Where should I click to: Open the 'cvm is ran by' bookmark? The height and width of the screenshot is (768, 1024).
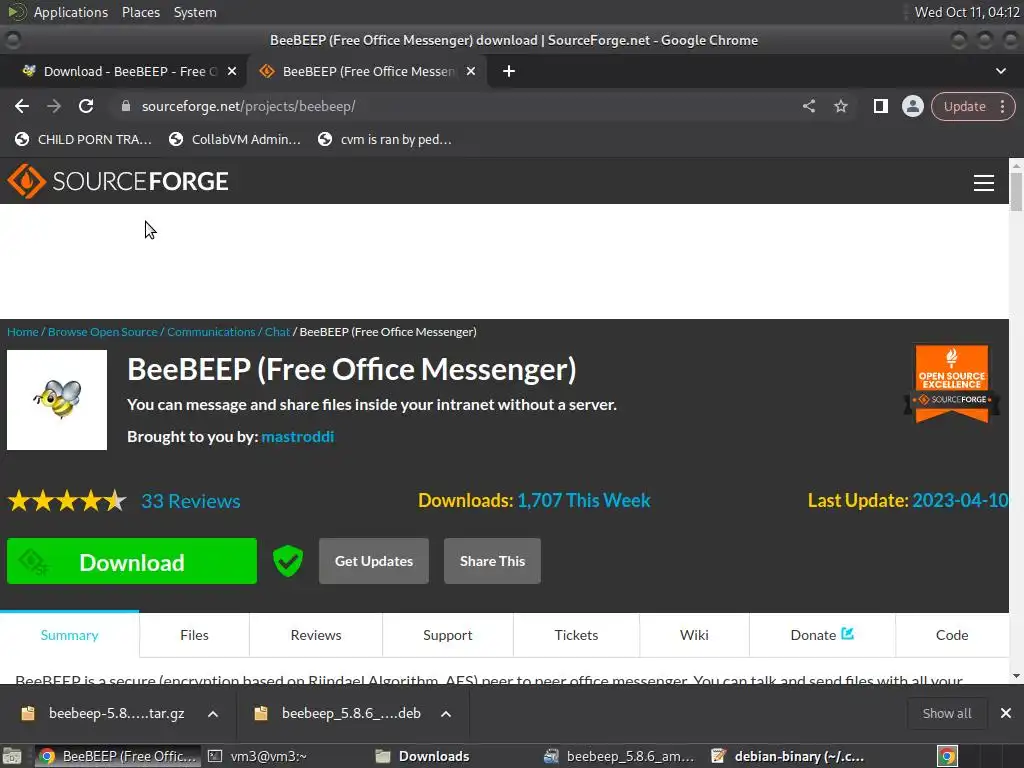[385, 139]
